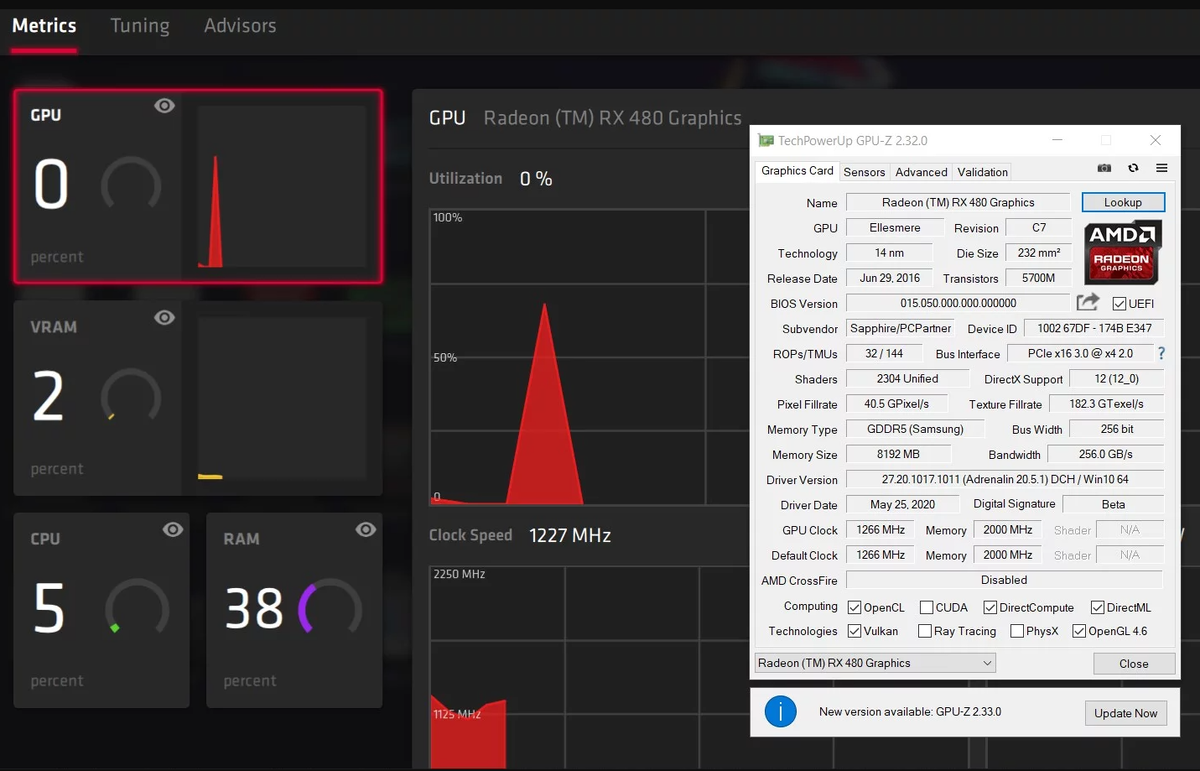The image size is (1200, 771).
Task: Toggle VRAM metric visibility eye icon
Action: (x=165, y=318)
